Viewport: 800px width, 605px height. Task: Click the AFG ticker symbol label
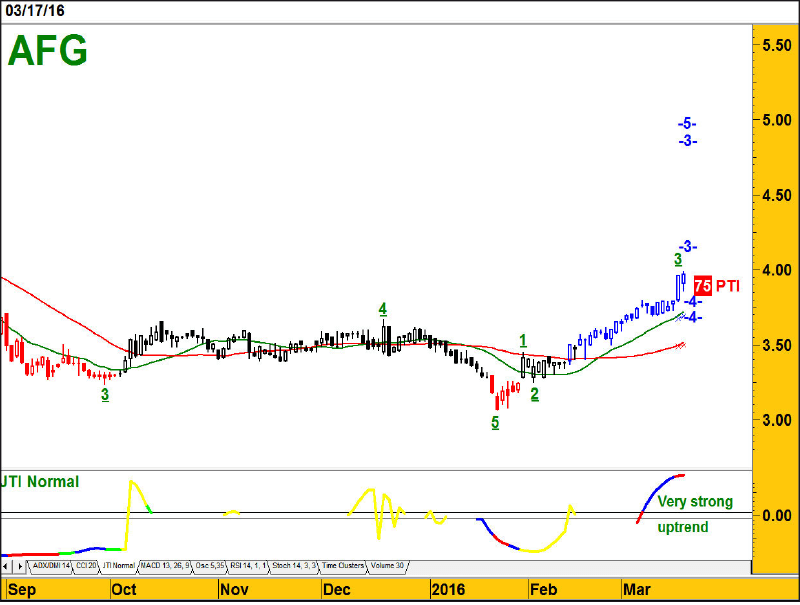(47, 50)
